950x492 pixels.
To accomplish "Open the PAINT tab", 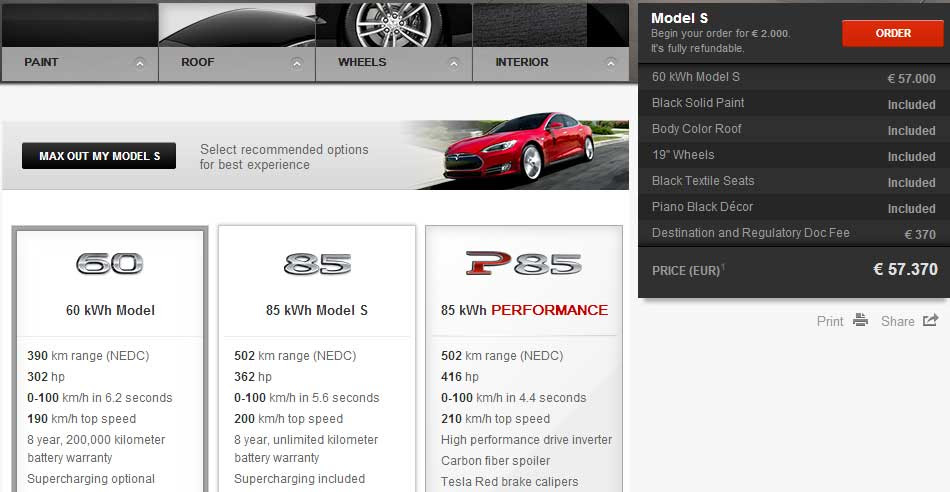I will pyautogui.click(x=79, y=62).
